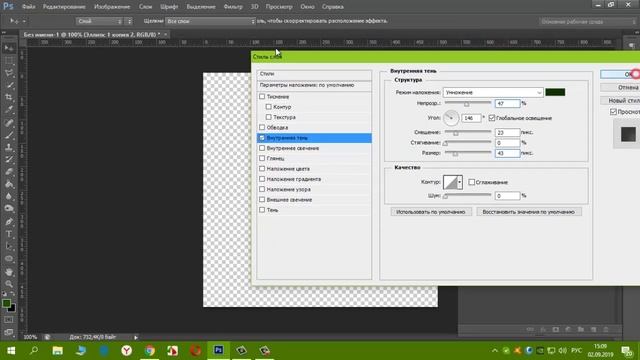Select the Ellipse shape tool
The height and width of the screenshot is (360, 640).
(x=9, y=259)
